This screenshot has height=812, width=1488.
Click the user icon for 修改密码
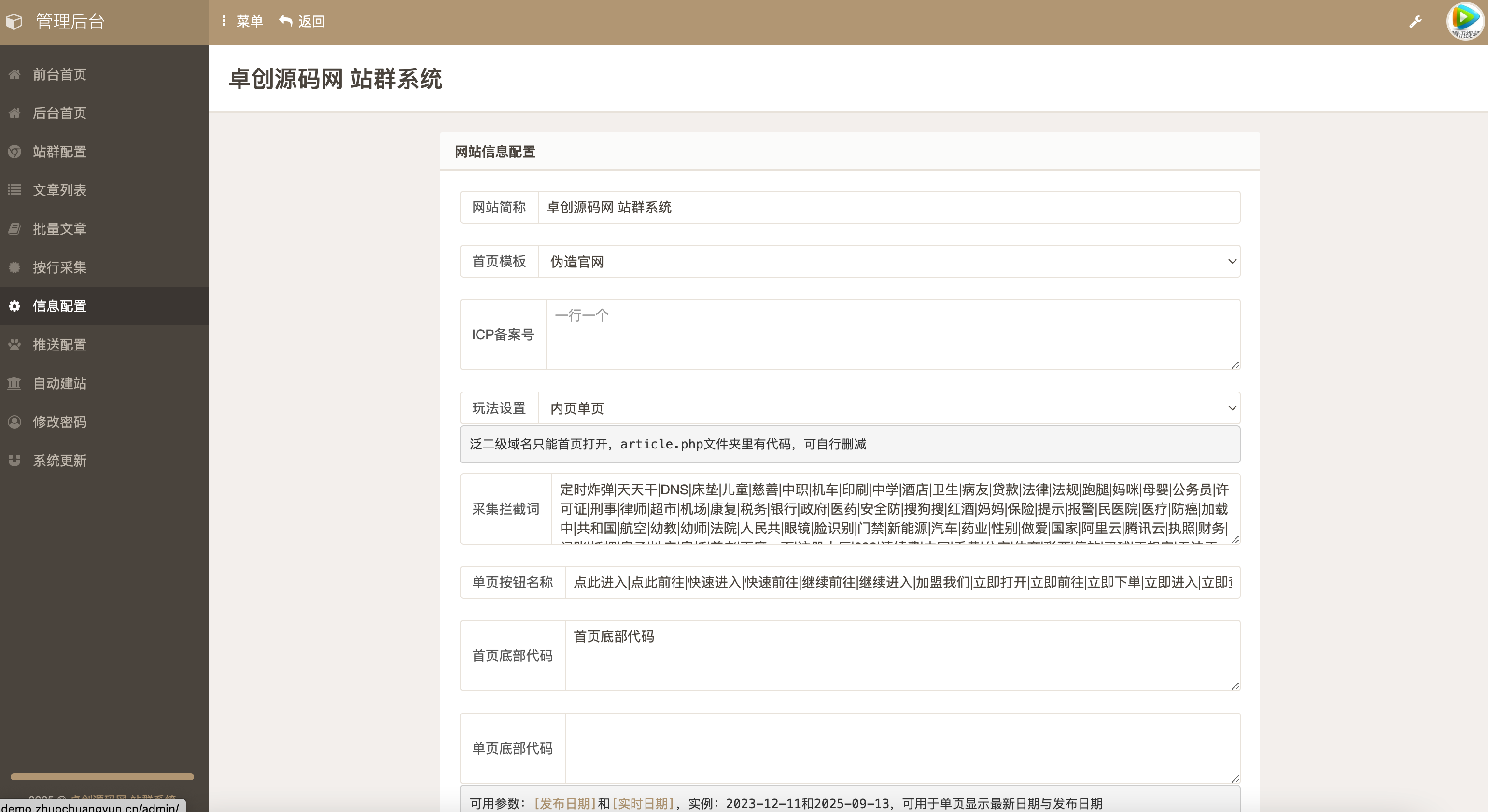(x=14, y=422)
